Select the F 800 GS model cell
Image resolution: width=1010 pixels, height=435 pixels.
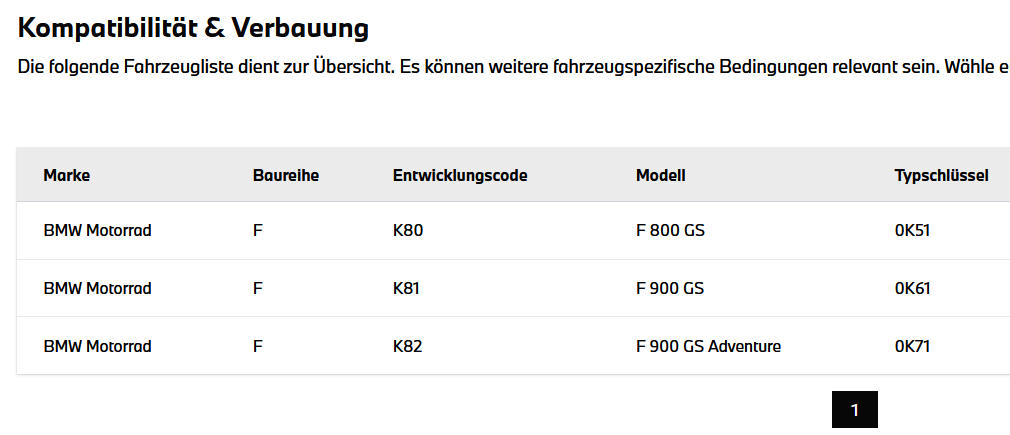coord(671,230)
